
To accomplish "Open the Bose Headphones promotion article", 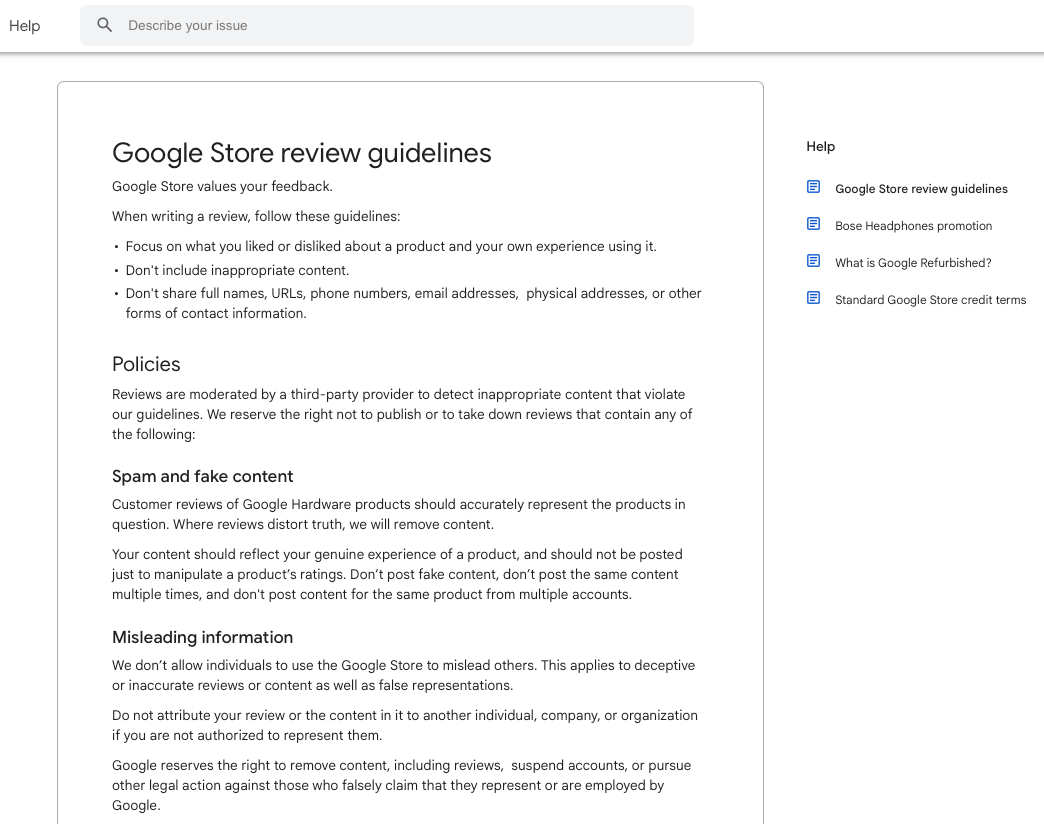I will click(x=913, y=226).
